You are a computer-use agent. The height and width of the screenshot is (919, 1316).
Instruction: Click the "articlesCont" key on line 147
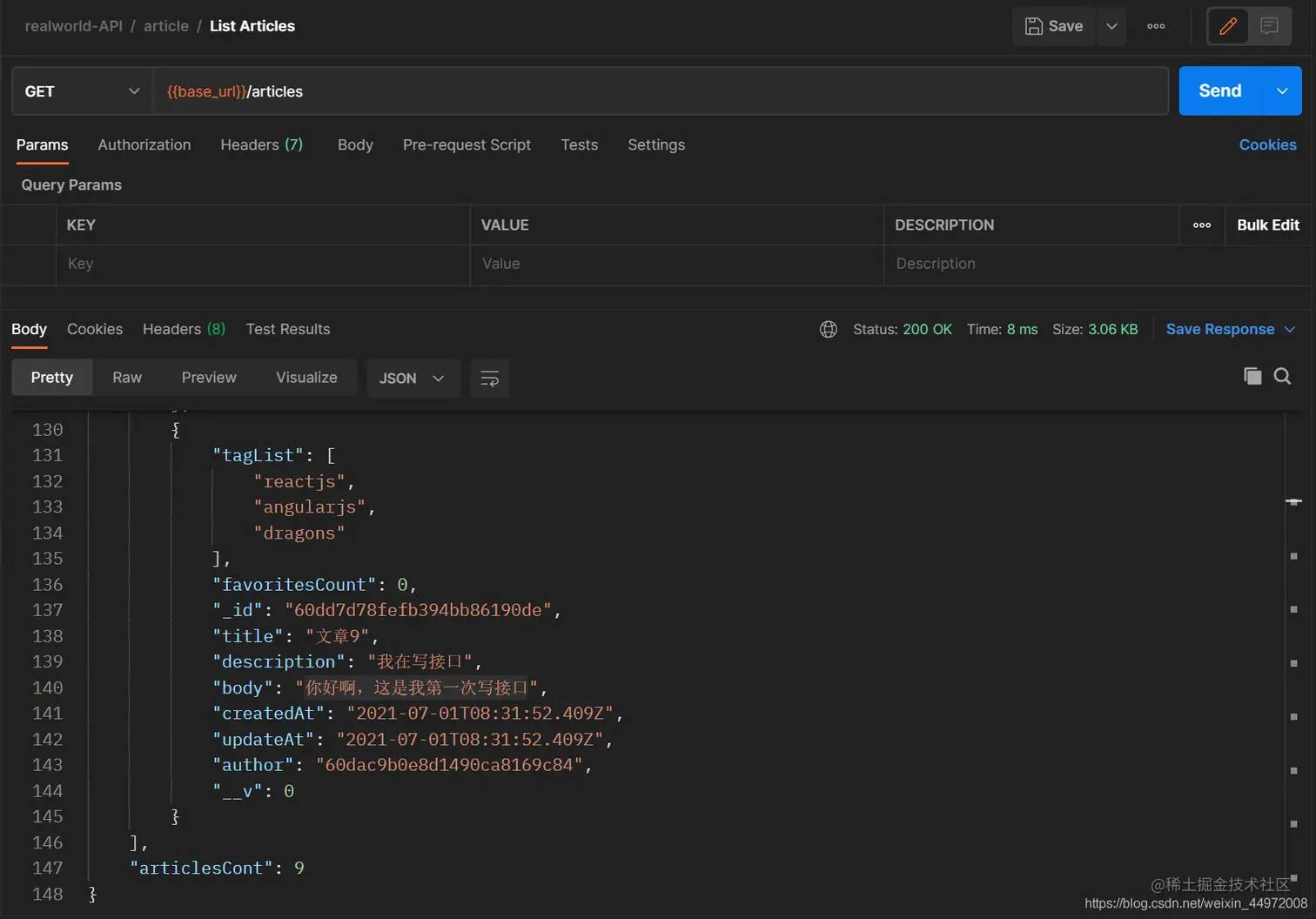[x=201, y=868]
